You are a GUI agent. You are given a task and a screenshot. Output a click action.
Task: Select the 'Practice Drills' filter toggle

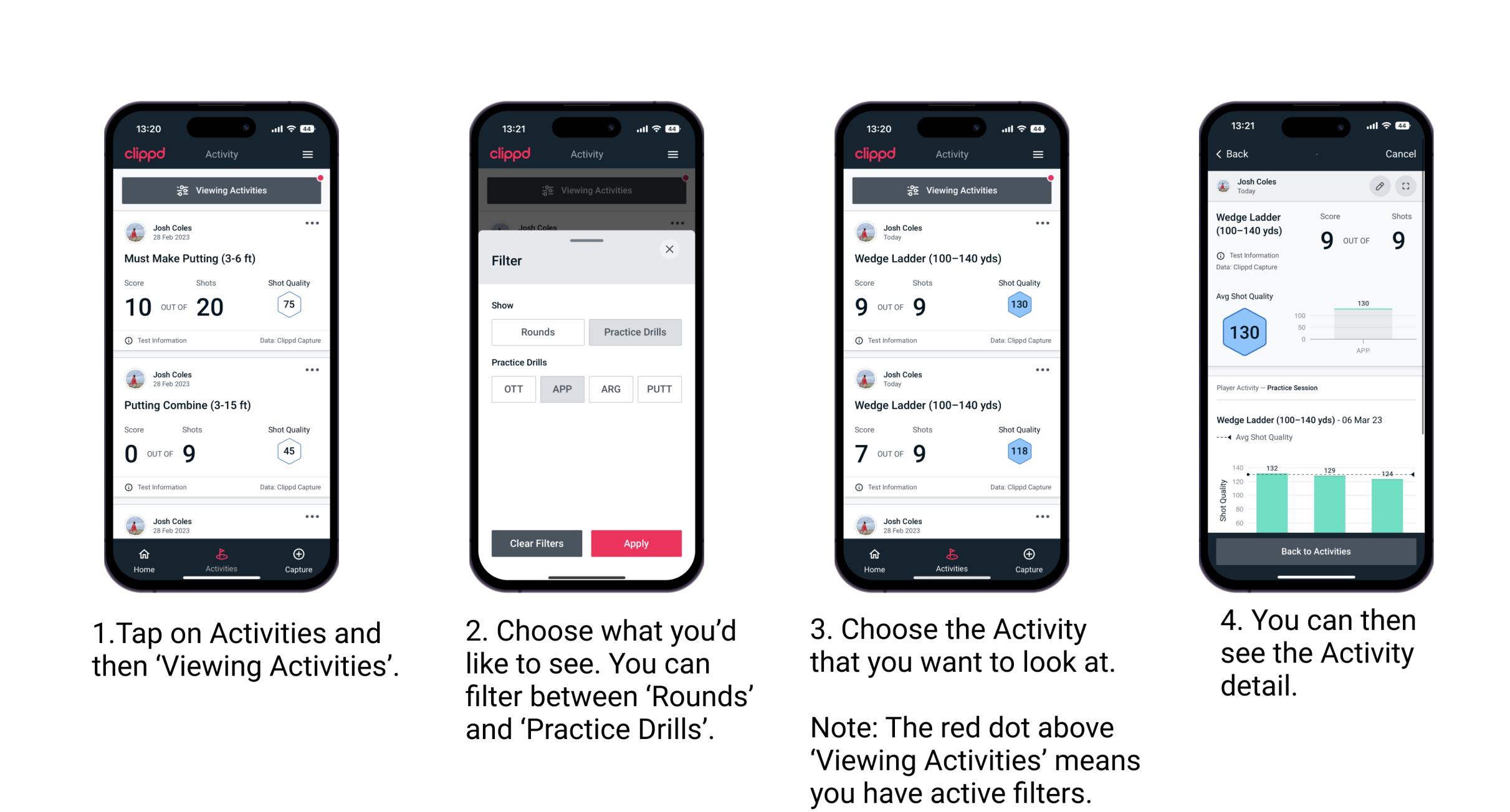(635, 332)
